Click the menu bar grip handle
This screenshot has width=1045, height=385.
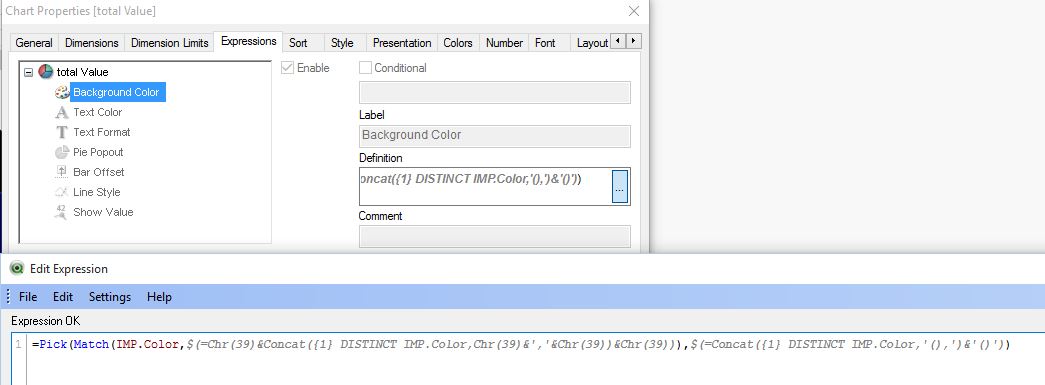(7, 297)
